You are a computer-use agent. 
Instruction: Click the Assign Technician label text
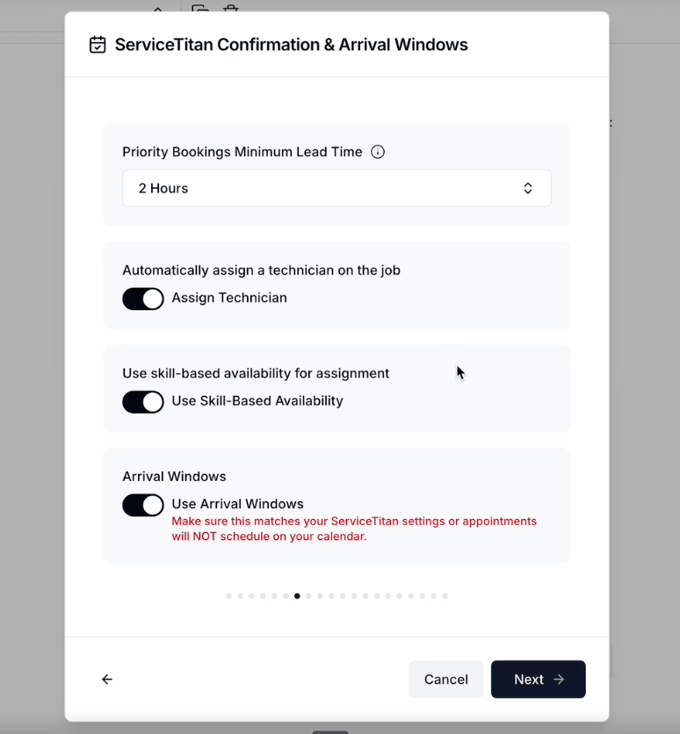(x=229, y=298)
